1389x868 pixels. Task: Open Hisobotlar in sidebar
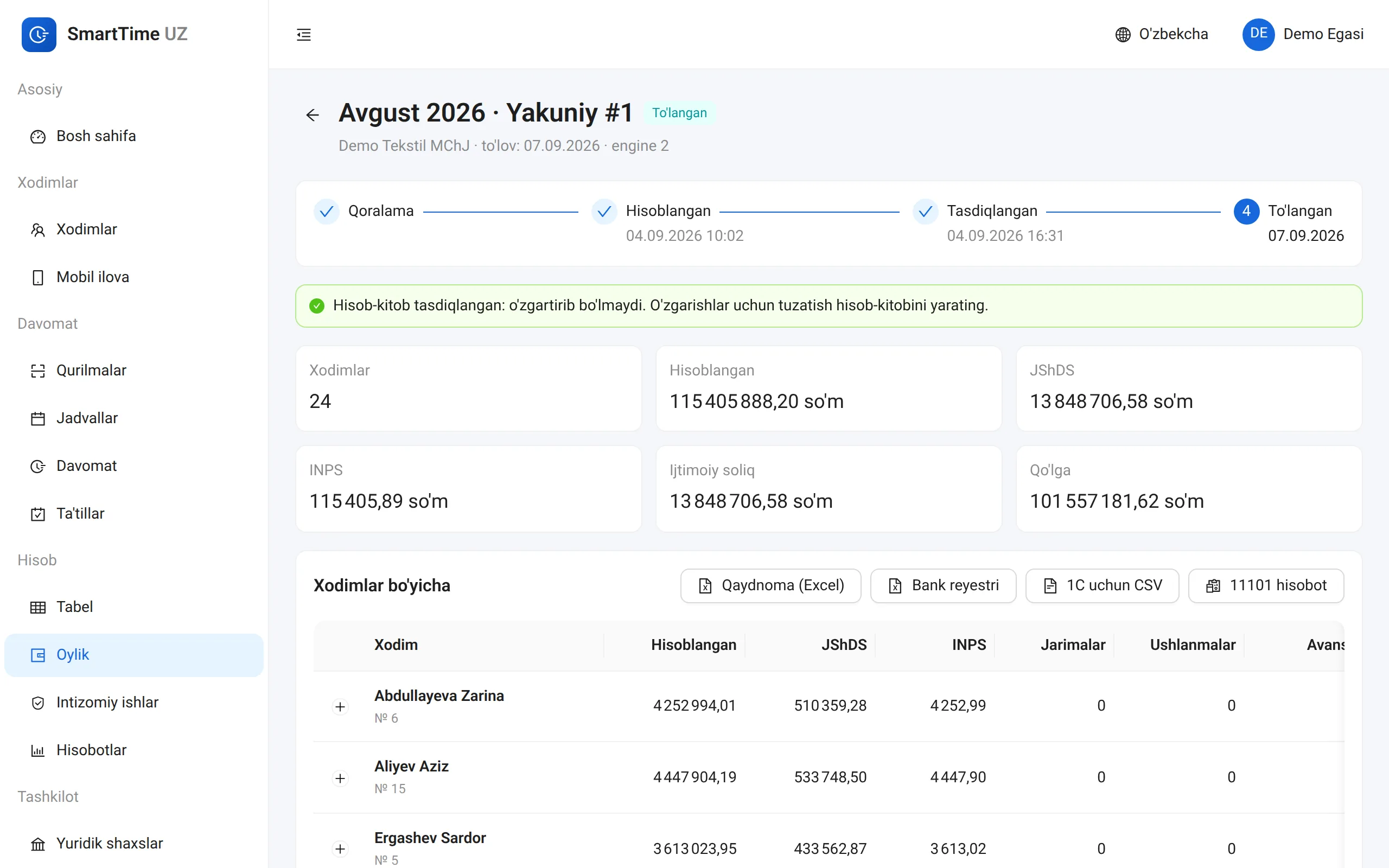(x=133, y=750)
